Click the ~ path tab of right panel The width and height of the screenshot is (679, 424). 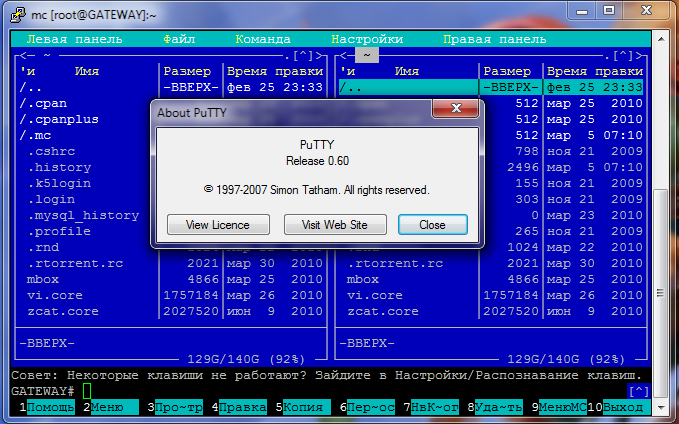tap(367, 55)
